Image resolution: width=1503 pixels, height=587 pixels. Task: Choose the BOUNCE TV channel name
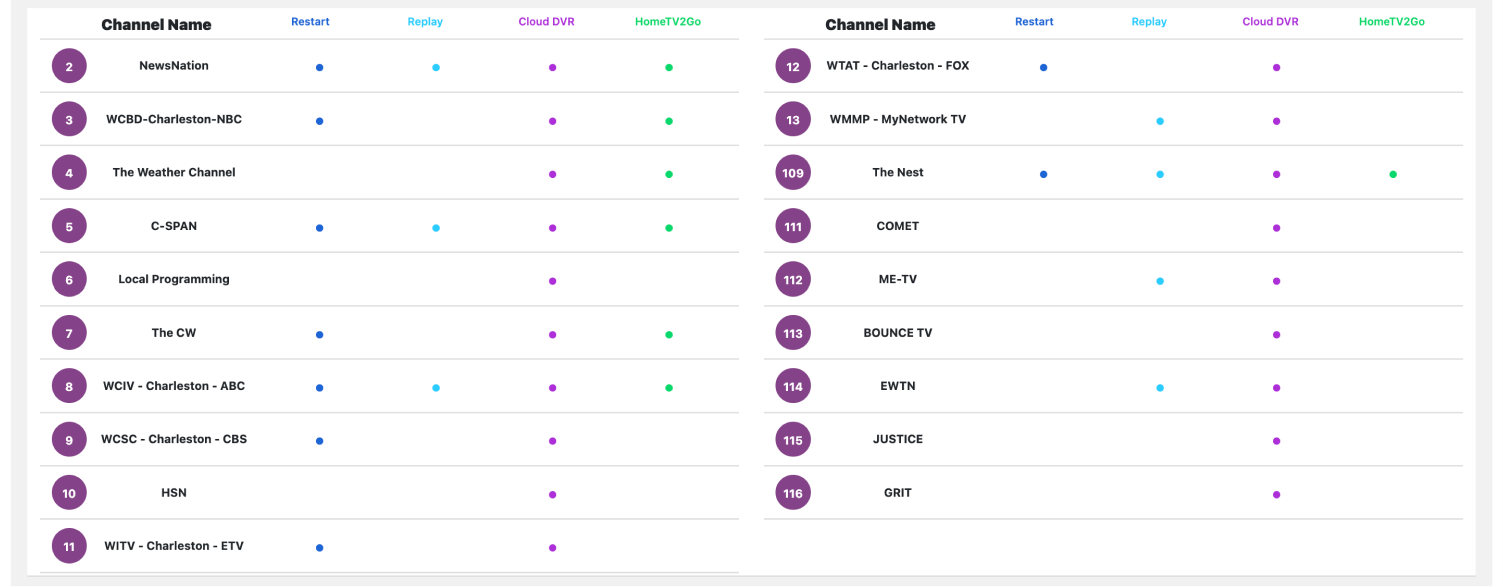(x=898, y=333)
